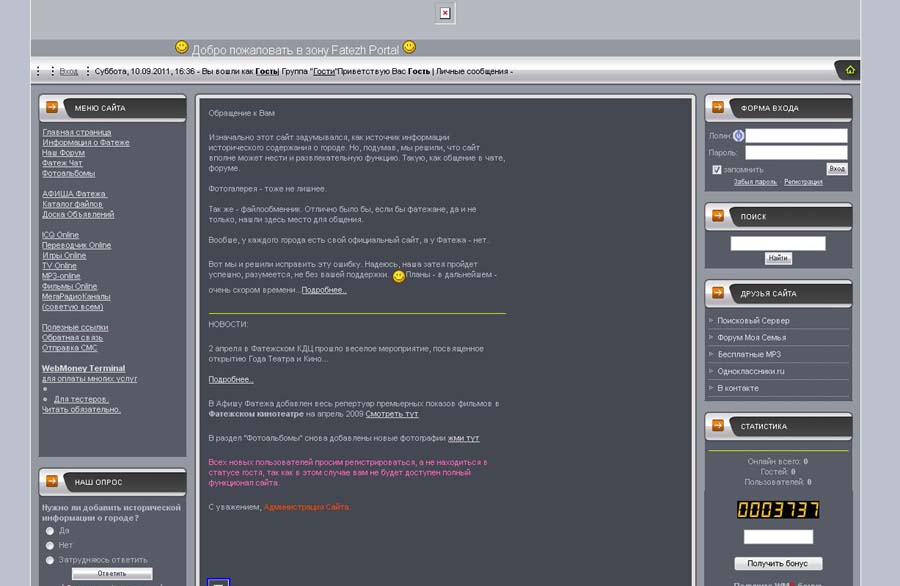The height and width of the screenshot is (586, 900).
Task: Click the yellow visitor counter 0003737
Action: [778, 510]
